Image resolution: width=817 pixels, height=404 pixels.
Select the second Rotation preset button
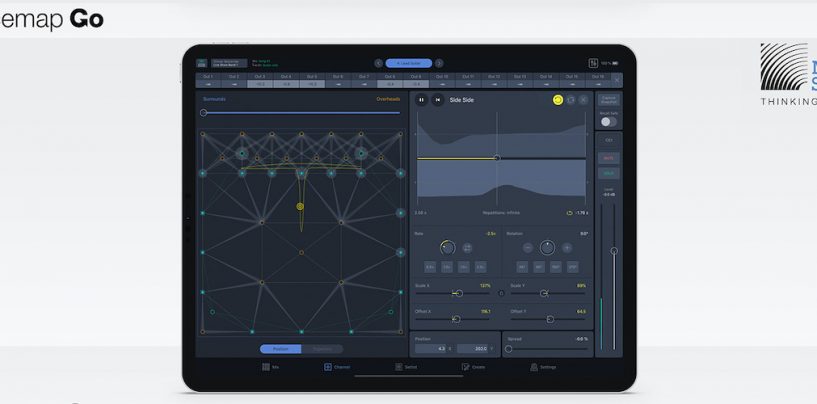(539, 267)
